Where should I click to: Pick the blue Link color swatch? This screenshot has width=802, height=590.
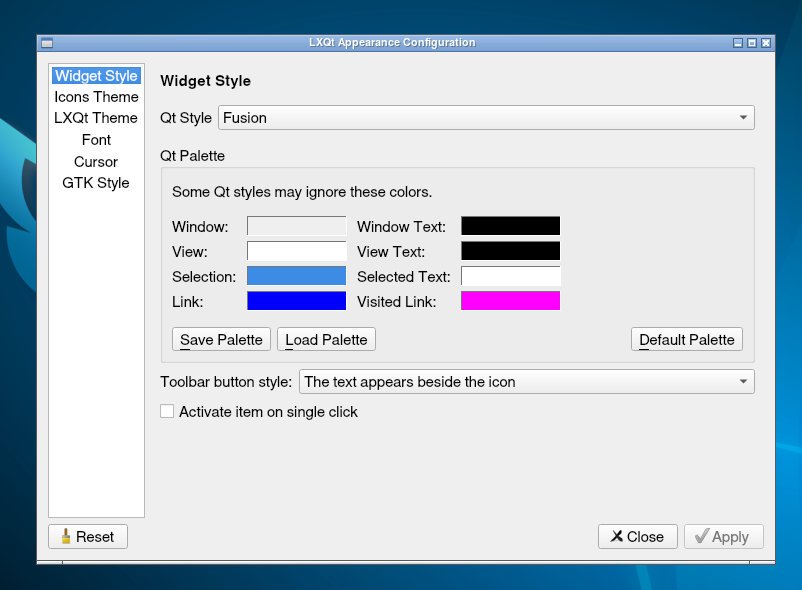point(296,301)
